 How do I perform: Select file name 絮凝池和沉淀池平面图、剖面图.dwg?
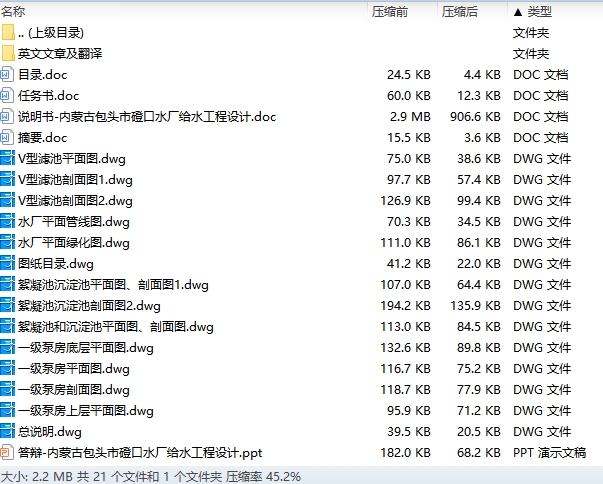115,326
